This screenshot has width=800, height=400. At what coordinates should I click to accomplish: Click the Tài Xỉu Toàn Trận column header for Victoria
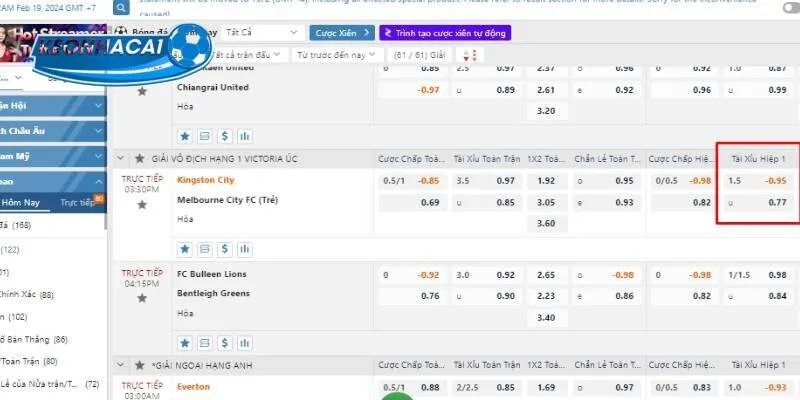point(486,159)
